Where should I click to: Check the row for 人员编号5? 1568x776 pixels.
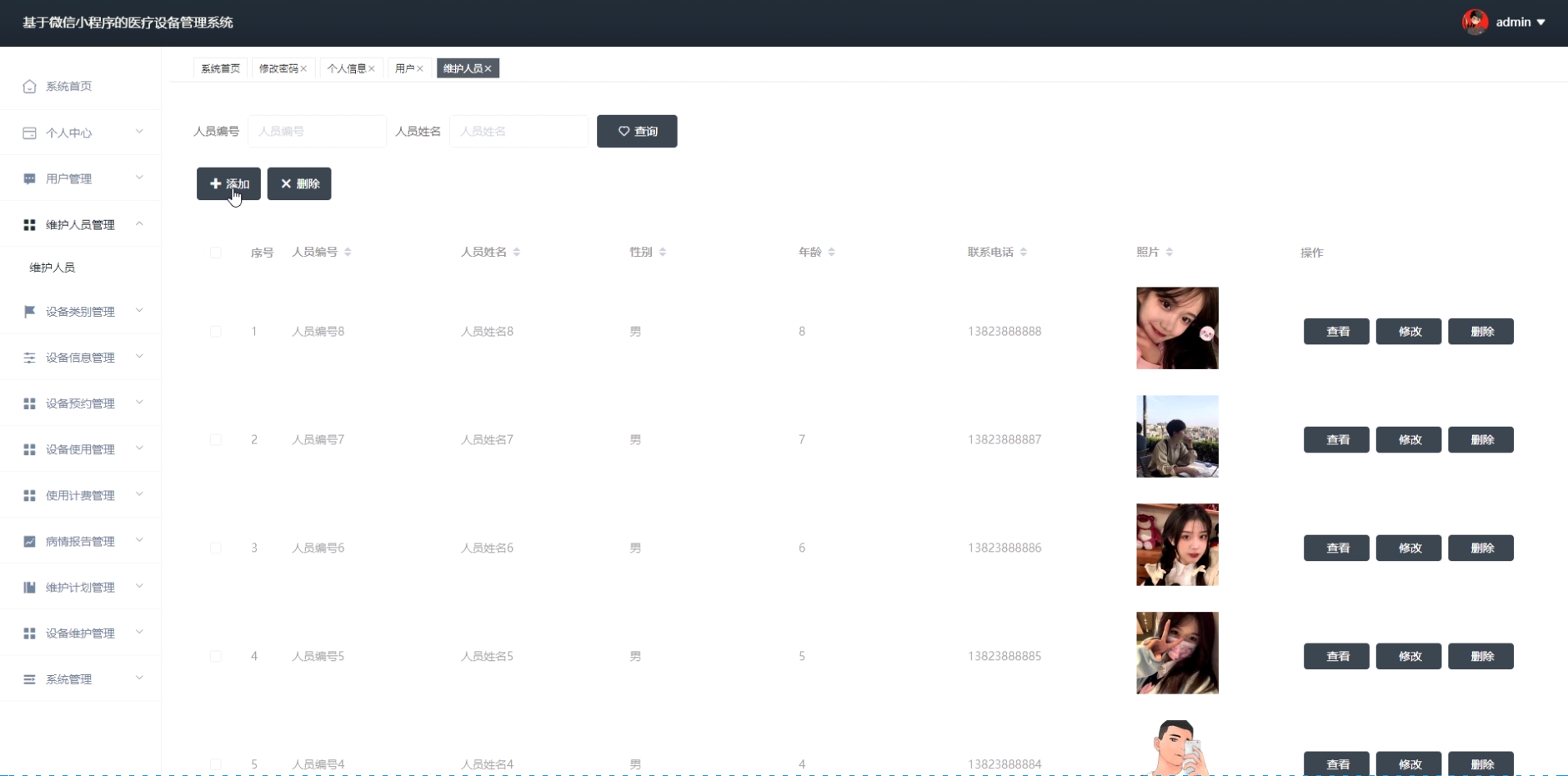(x=216, y=656)
